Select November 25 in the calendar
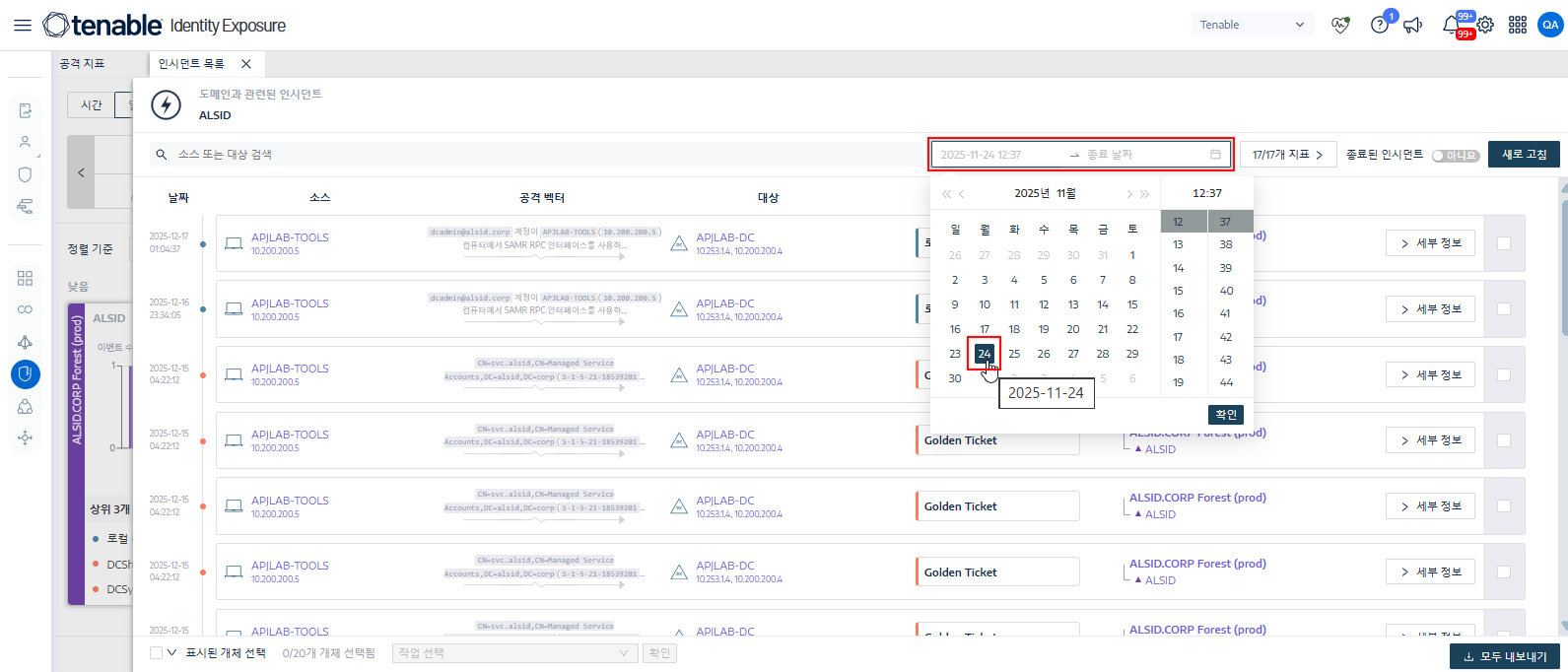 [x=1014, y=354]
